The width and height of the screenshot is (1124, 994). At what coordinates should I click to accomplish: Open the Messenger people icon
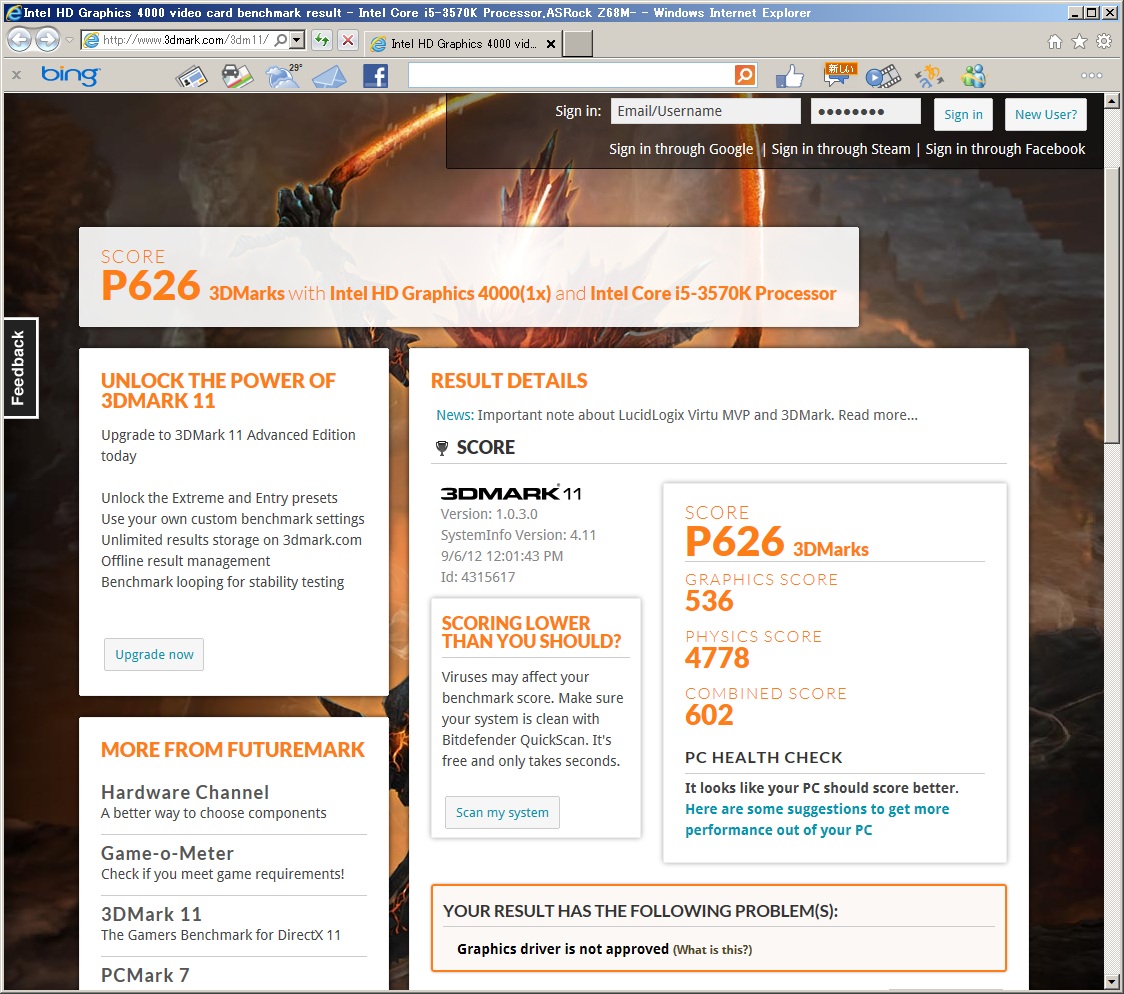[x=974, y=76]
